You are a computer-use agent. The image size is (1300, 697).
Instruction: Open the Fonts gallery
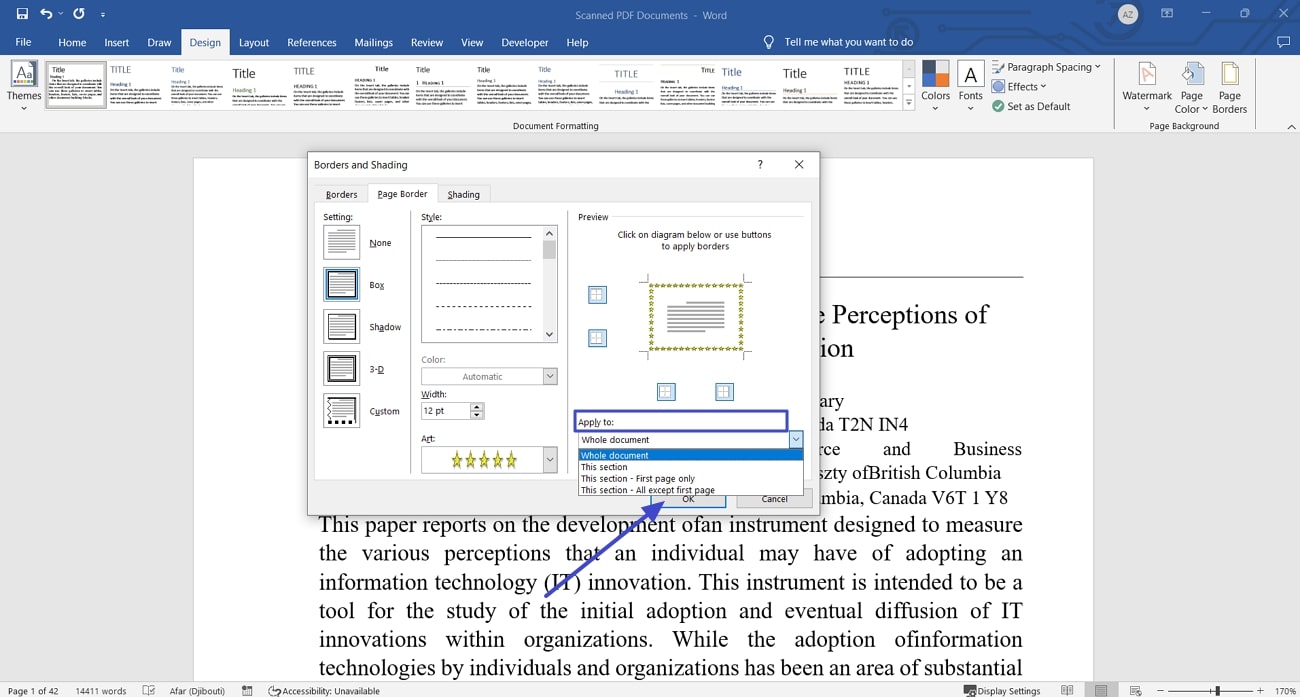[x=970, y=85]
